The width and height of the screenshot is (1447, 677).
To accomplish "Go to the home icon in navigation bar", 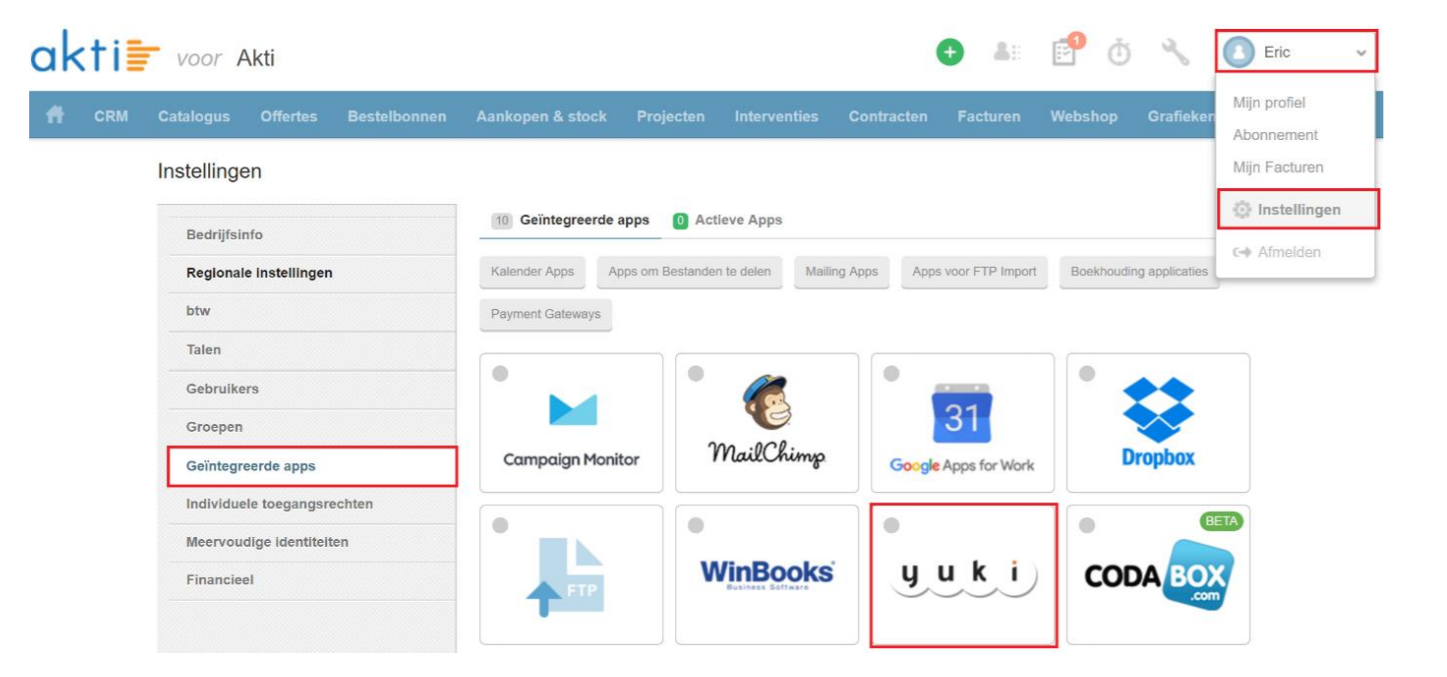I will point(56,115).
